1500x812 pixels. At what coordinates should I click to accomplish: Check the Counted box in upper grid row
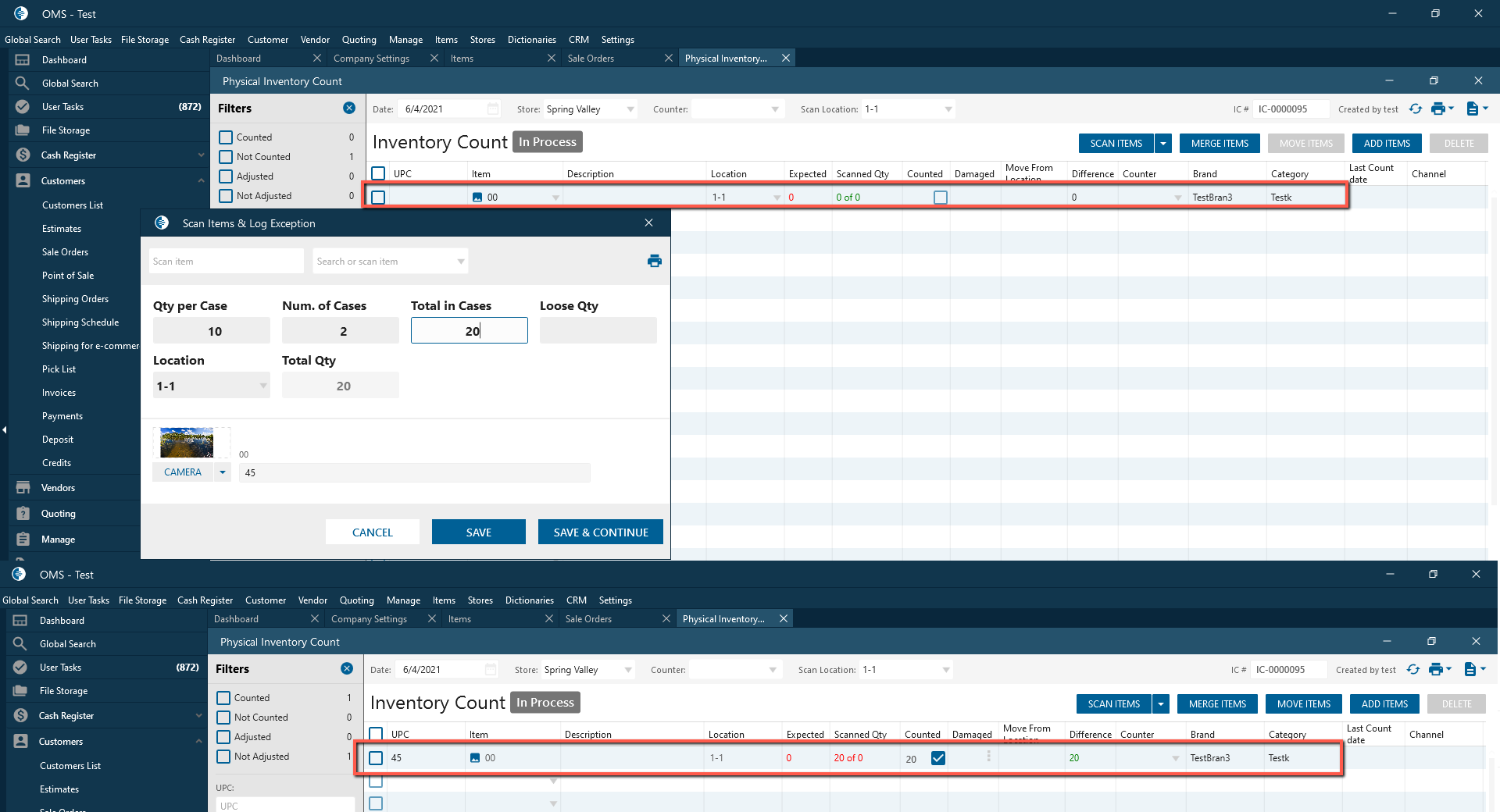pos(941,198)
